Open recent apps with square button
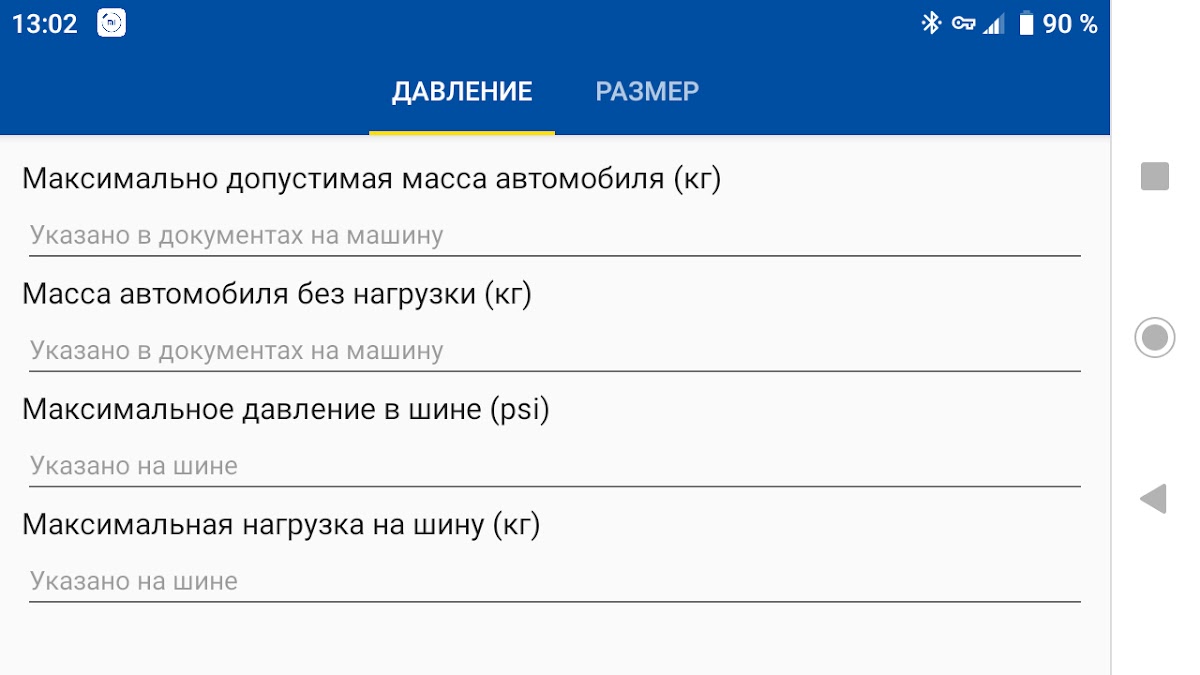 (1155, 176)
